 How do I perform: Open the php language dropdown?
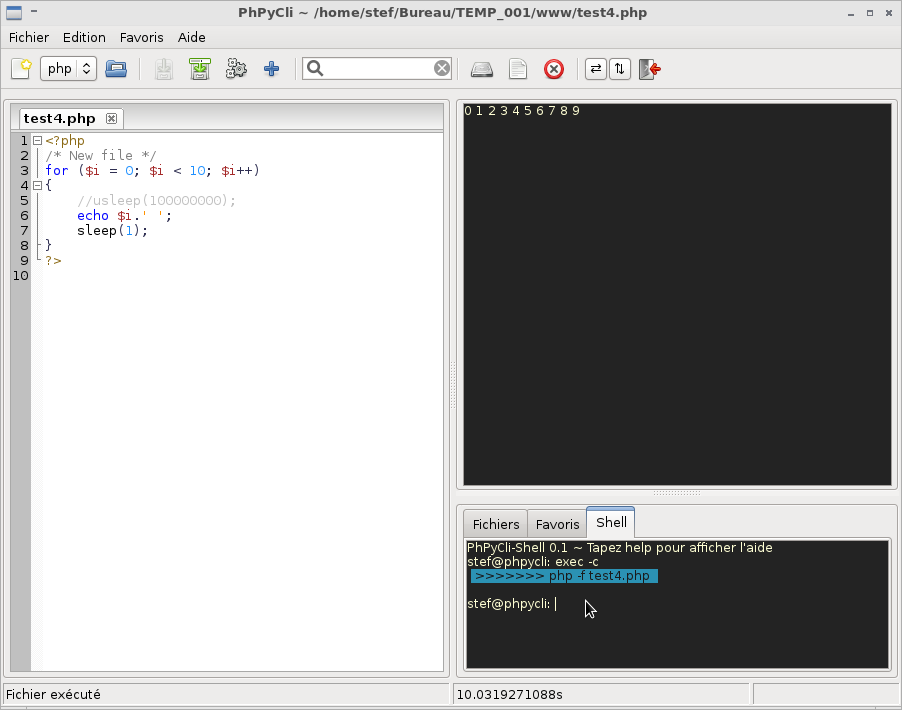[68, 69]
